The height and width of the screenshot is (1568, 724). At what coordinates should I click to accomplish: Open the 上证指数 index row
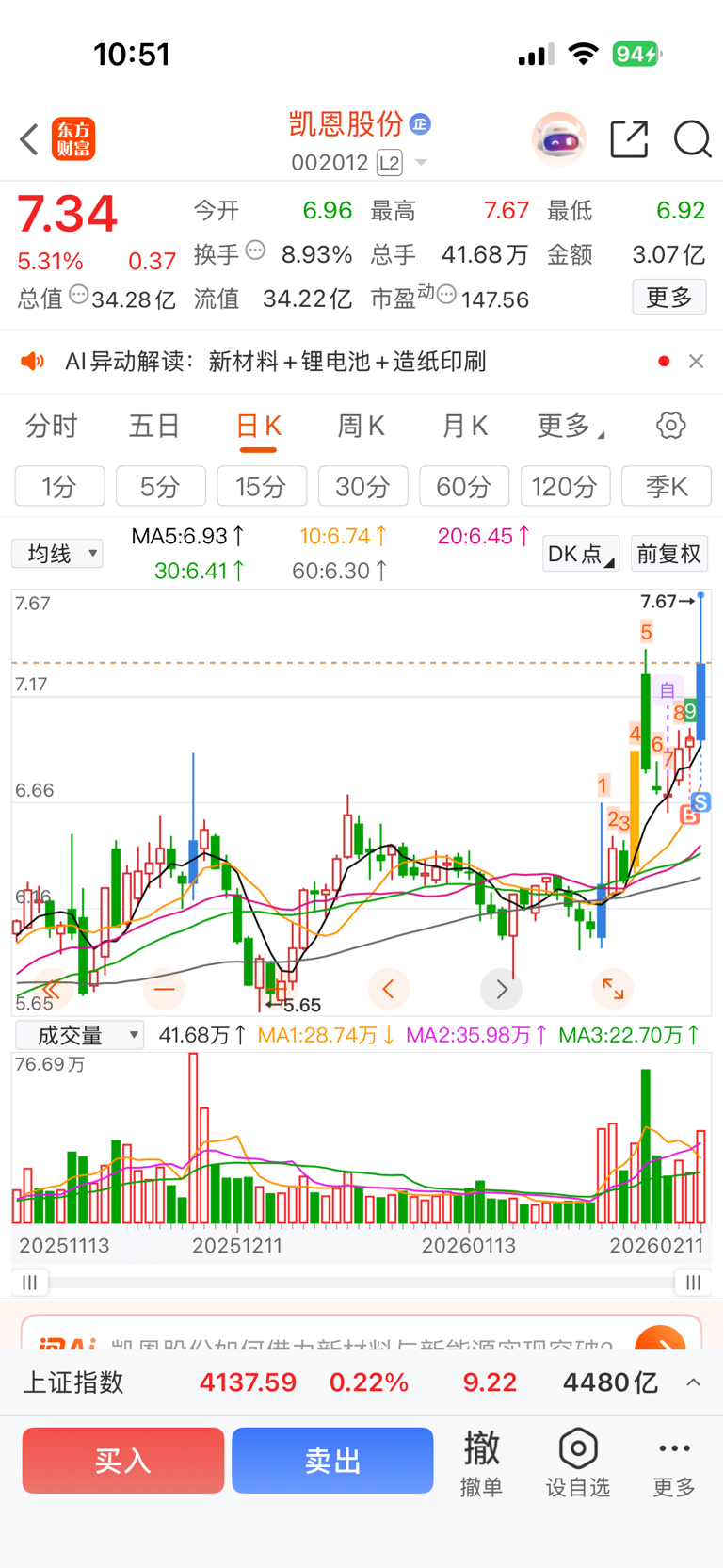[362, 1382]
